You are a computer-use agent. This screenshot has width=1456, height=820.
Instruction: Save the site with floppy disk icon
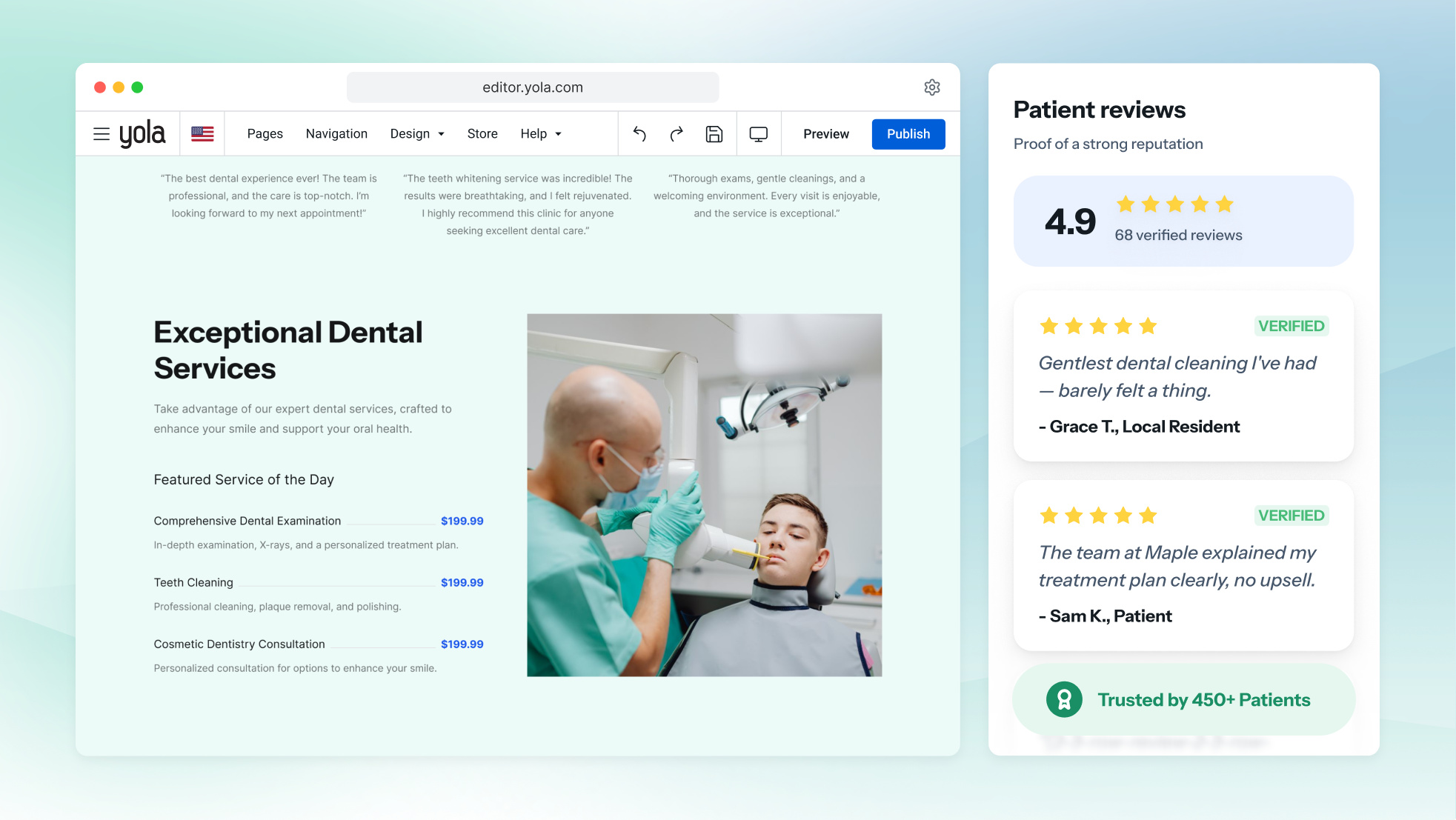coord(714,134)
